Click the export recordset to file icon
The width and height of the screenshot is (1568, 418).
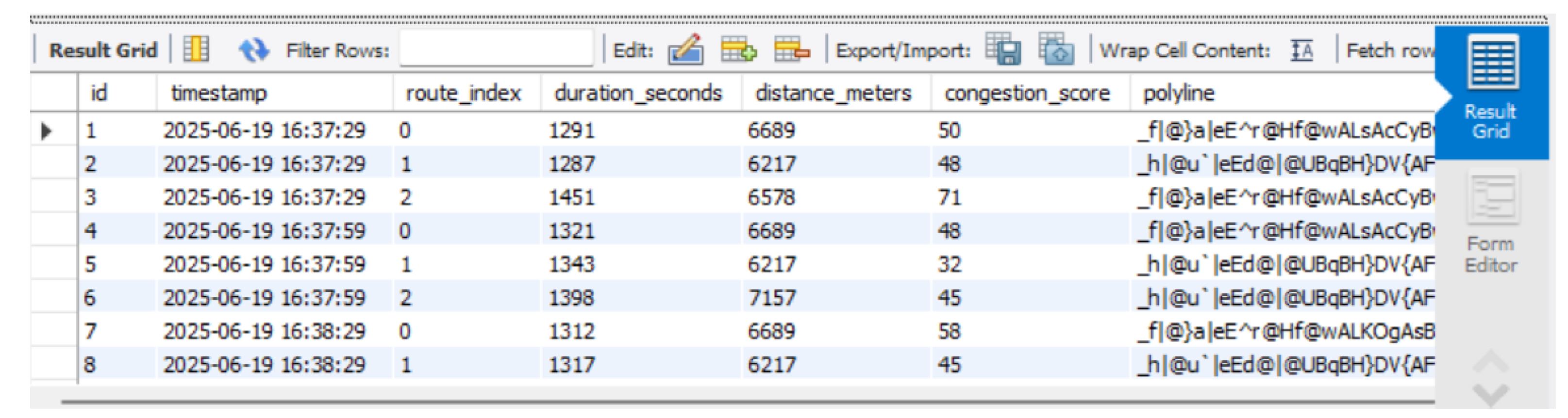pos(1003,48)
